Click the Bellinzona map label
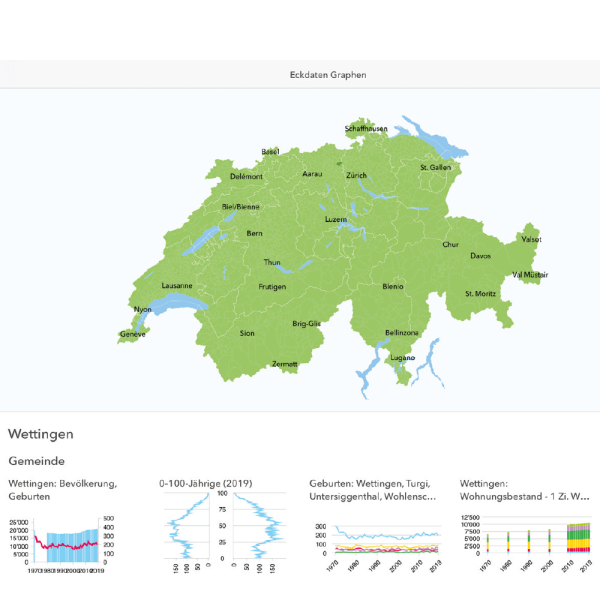The width and height of the screenshot is (600, 600). [401, 332]
